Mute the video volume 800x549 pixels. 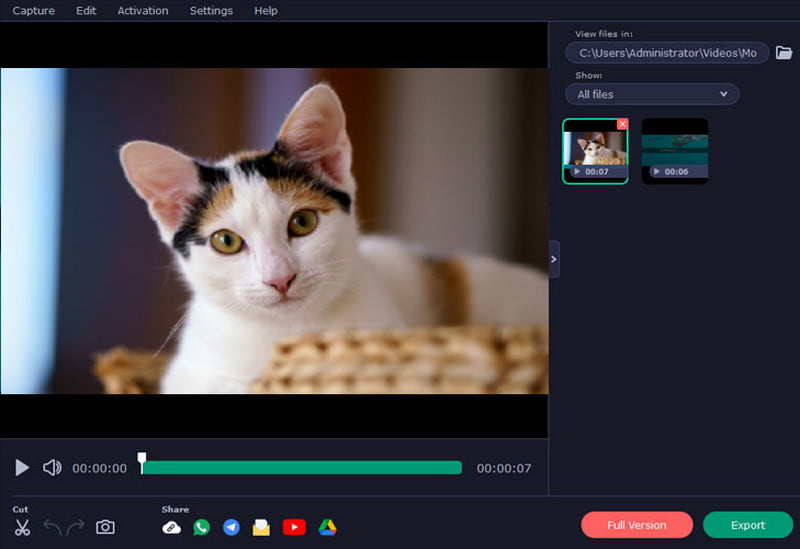(x=52, y=467)
